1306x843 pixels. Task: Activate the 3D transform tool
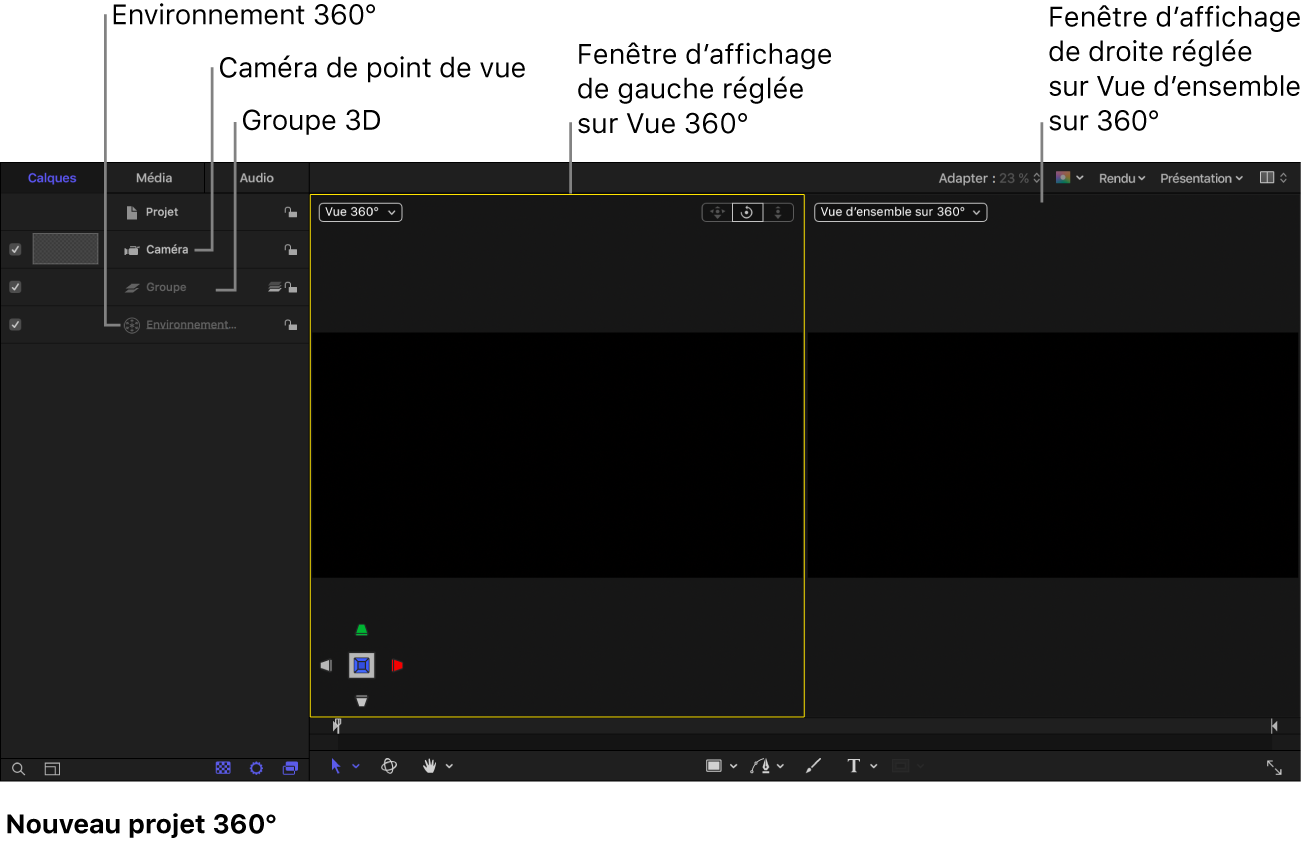[389, 766]
